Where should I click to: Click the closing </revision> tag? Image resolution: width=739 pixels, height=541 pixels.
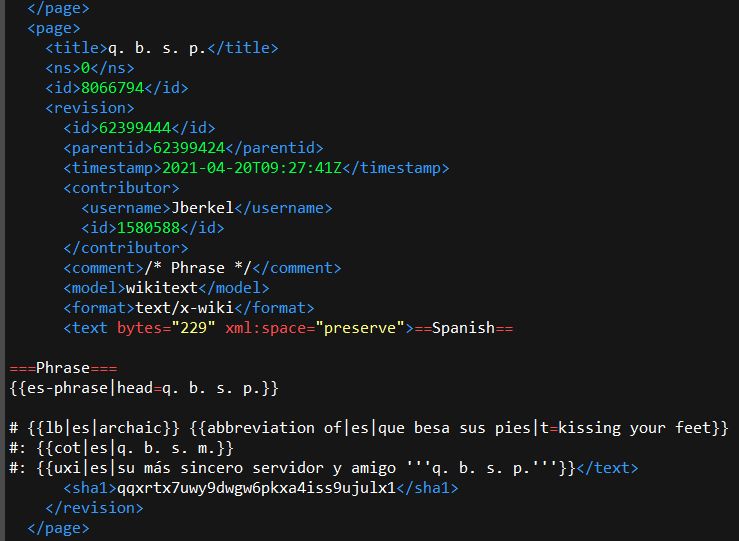(x=94, y=508)
